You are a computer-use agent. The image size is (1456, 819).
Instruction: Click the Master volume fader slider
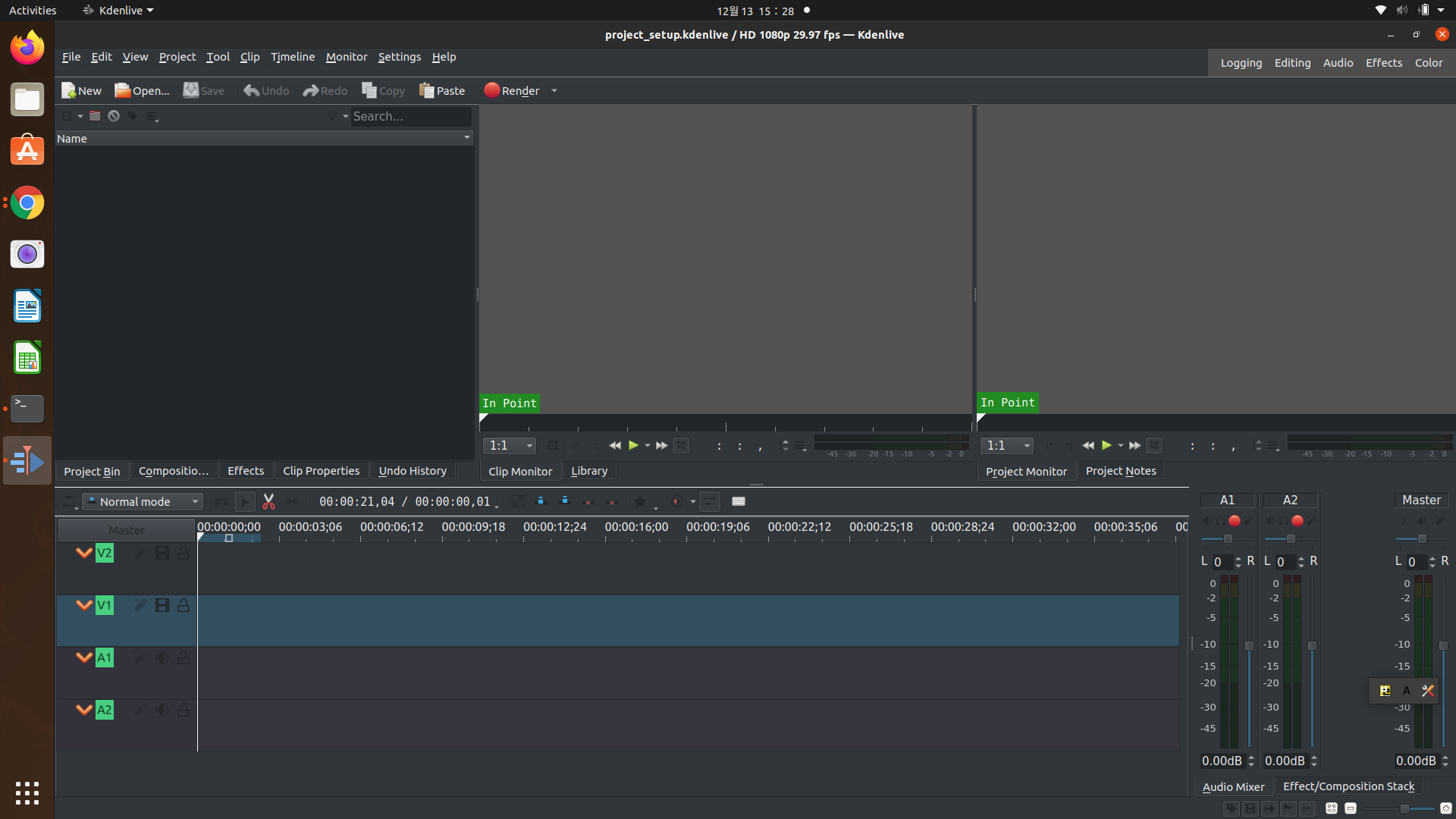1443,646
